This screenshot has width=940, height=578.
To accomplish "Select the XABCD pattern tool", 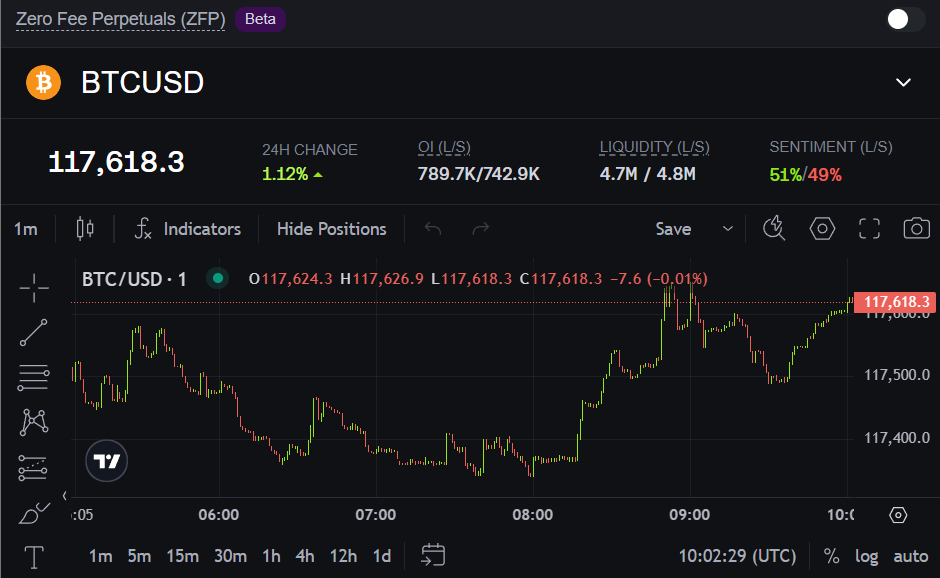I will coord(34,422).
